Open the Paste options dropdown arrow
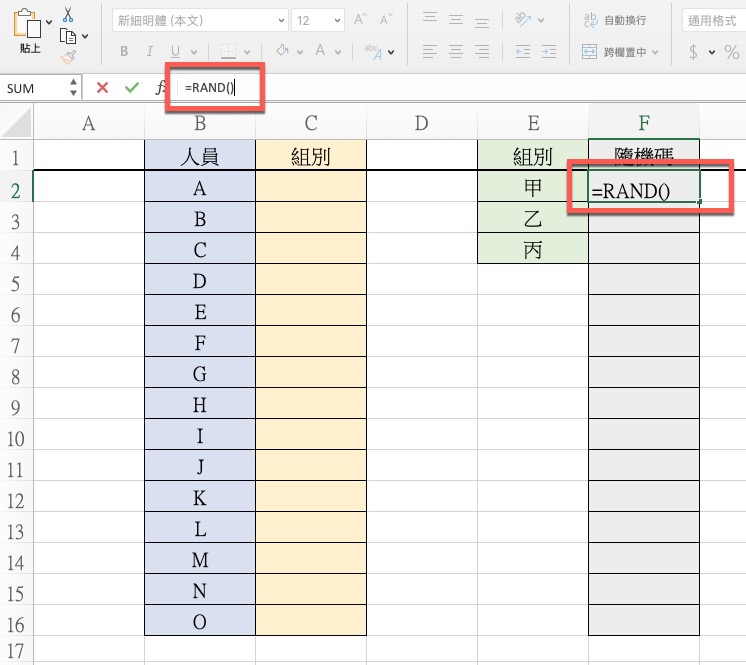Image resolution: width=746 pixels, height=665 pixels. tap(49, 22)
